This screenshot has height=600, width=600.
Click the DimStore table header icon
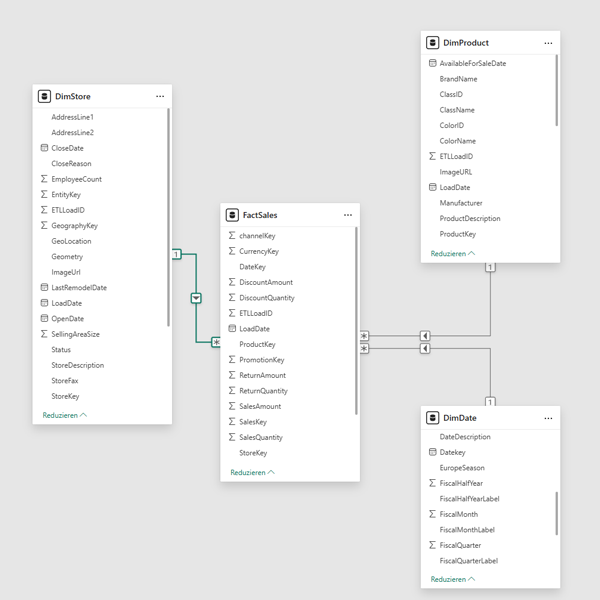pyautogui.click(x=44, y=97)
